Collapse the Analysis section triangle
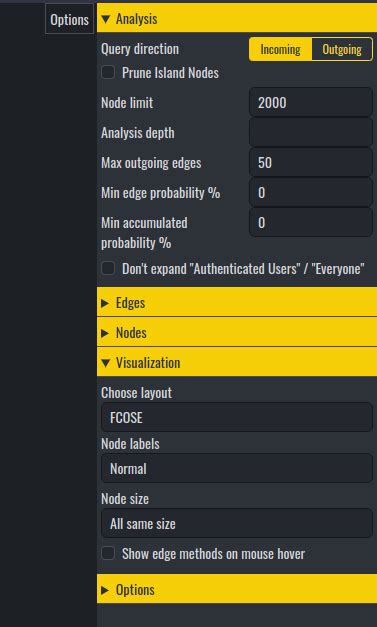This screenshot has width=377, height=627. click(x=106, y=19)
